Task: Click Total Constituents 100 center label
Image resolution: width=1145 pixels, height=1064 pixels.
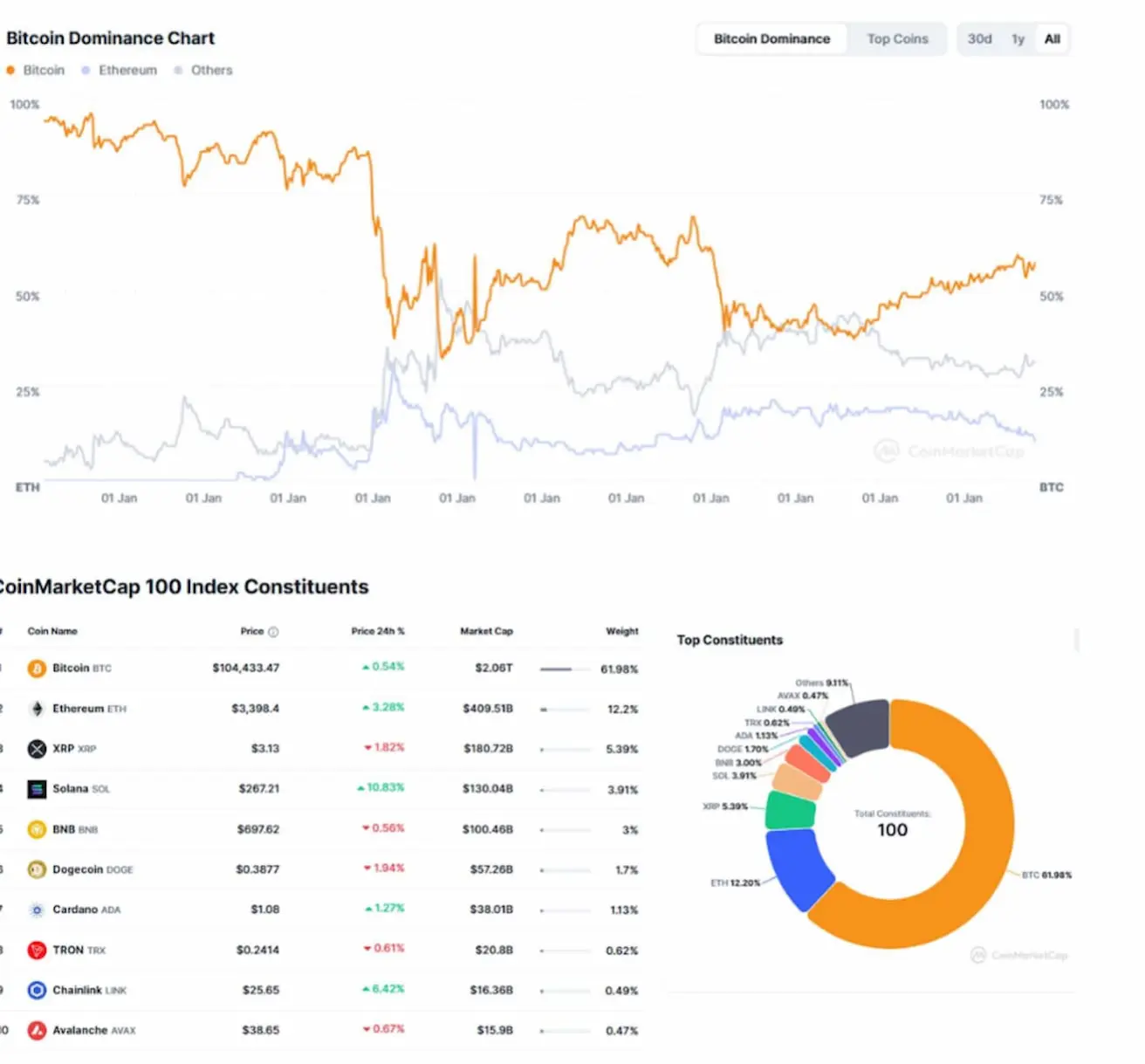Action: pyautogui.click(x=892, y=824)
